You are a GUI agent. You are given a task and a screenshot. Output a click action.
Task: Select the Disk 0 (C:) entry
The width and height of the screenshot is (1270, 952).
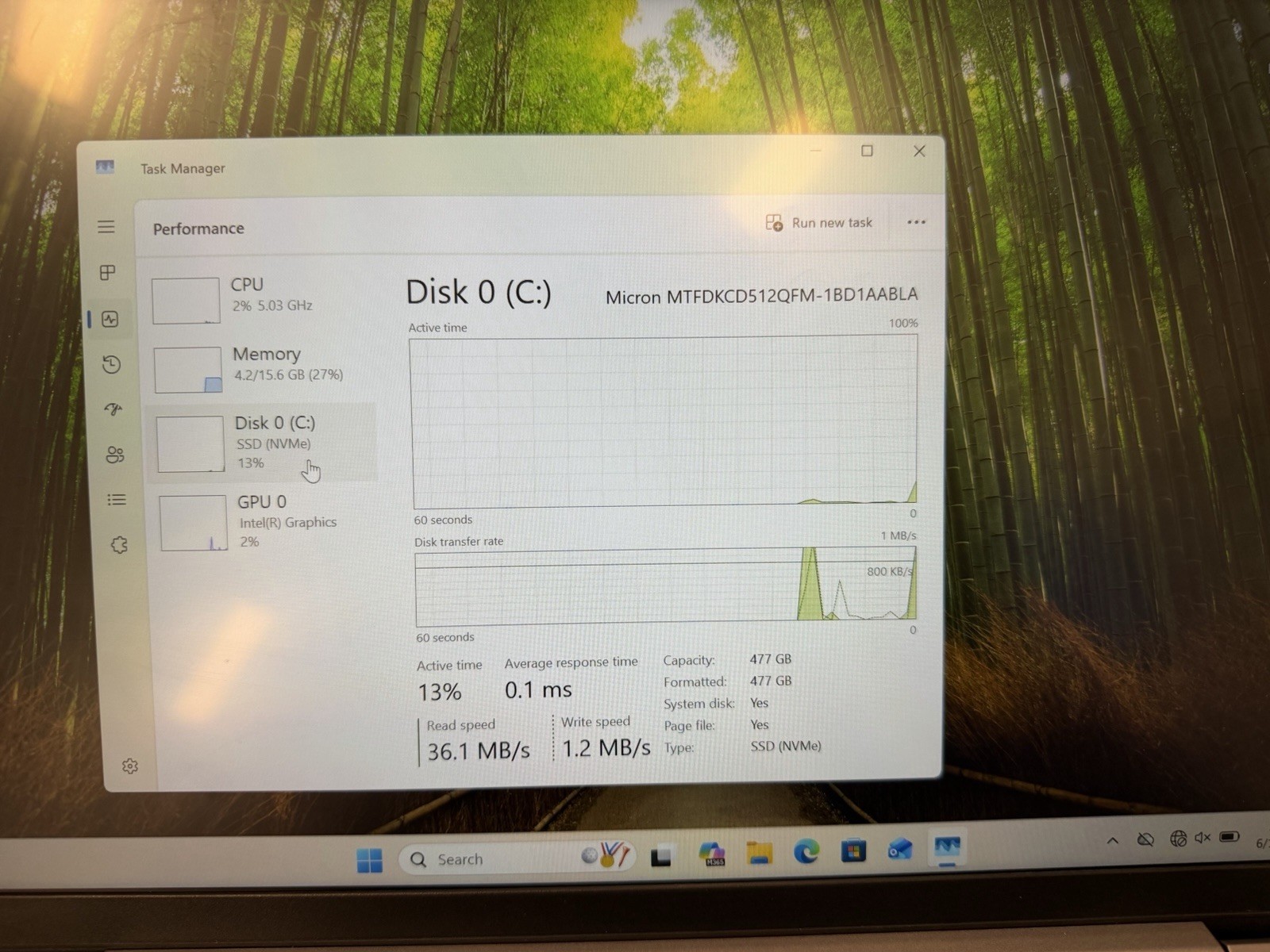tap(263, 442)
